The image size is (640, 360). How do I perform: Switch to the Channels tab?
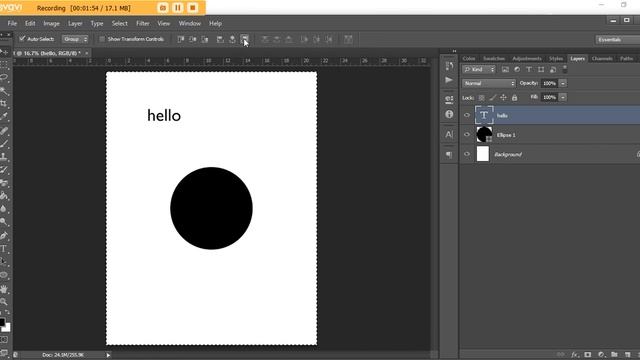(602, 59)
